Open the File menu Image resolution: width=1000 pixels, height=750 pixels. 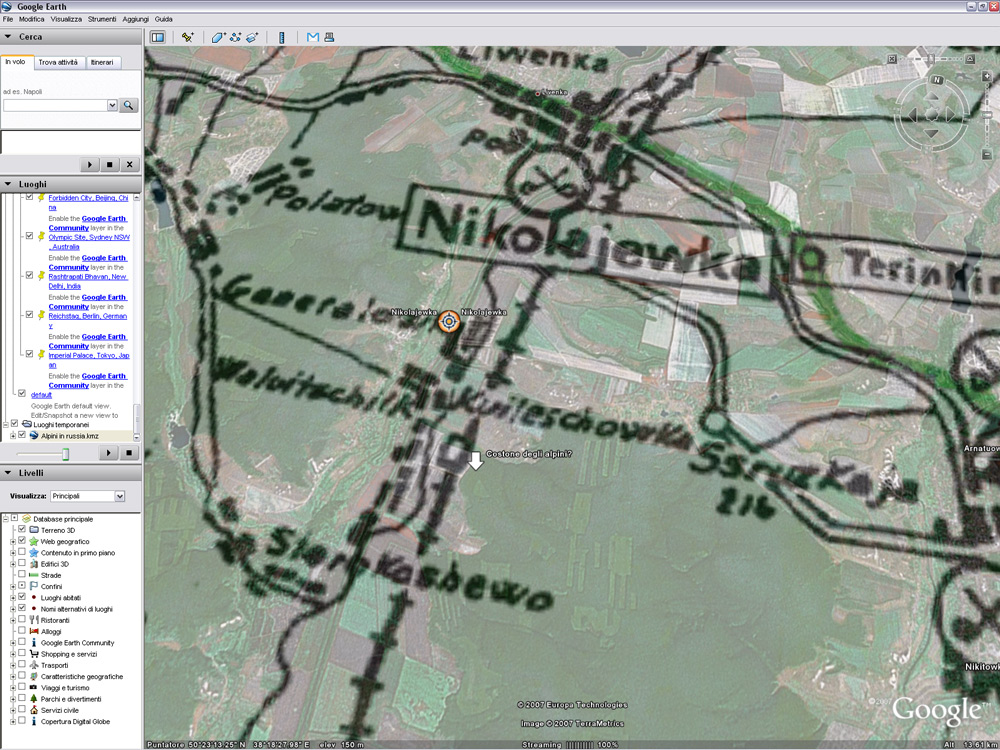(x=8, y=19)
